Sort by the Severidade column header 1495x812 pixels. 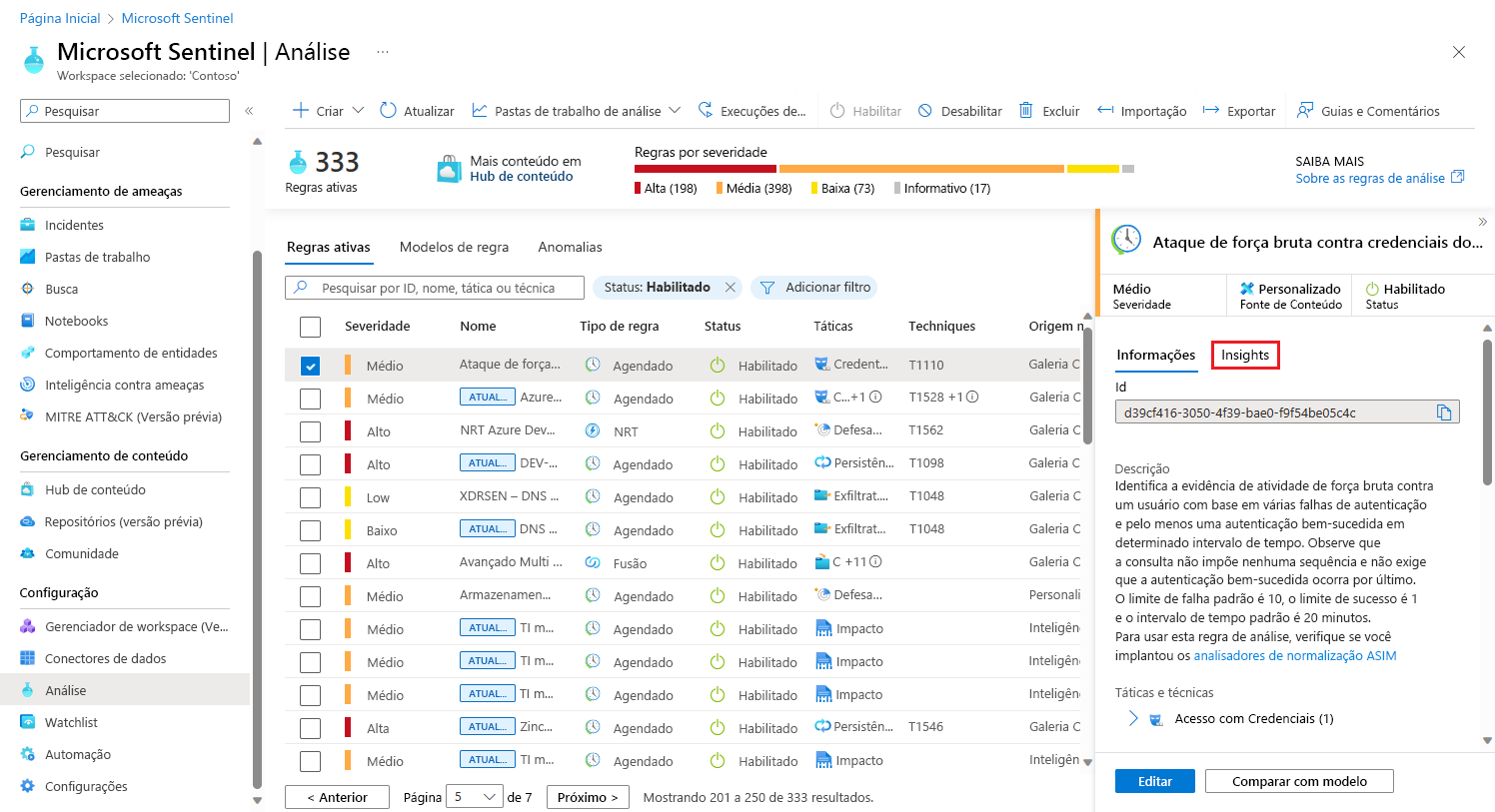click(377, 327)
